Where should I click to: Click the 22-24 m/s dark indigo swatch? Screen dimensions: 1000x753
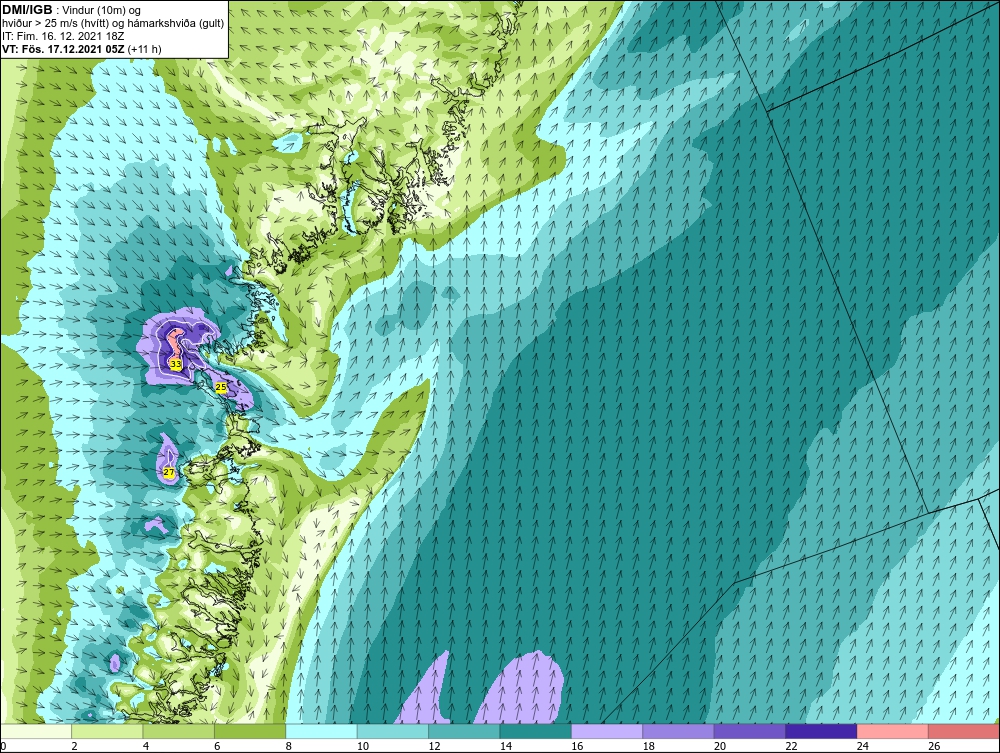[x=822, y=731]
